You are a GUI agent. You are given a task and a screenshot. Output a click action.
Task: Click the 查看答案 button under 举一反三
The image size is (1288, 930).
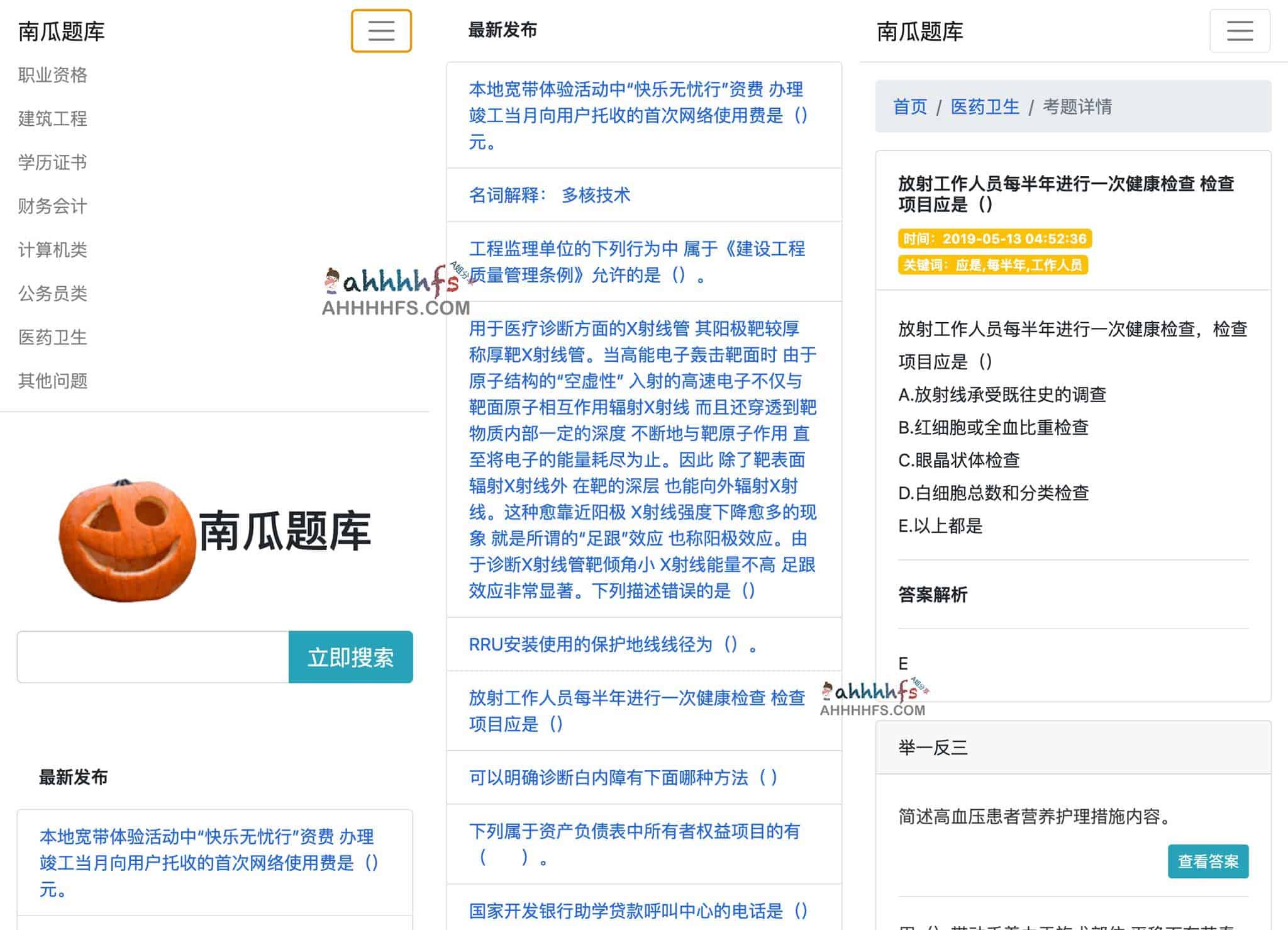click(1208, 861)
